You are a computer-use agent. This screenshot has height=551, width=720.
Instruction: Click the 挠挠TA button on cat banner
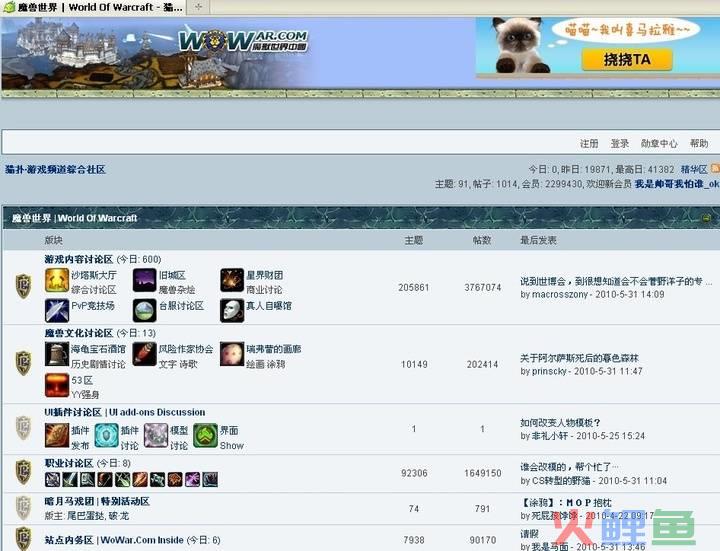click(627, 60)
